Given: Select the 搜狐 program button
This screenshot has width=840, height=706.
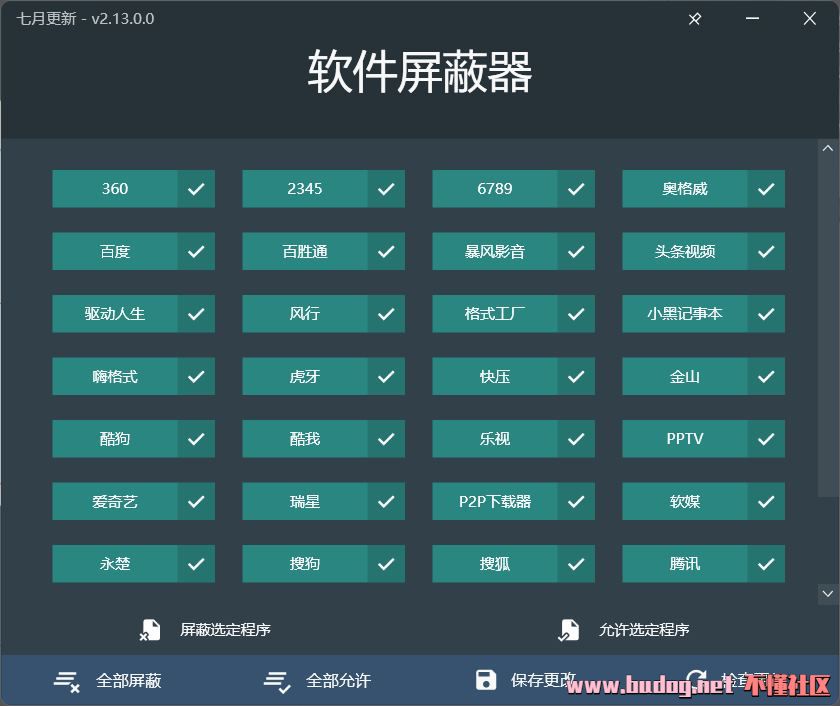Looking at the screenshot, I should click(495, 564).
